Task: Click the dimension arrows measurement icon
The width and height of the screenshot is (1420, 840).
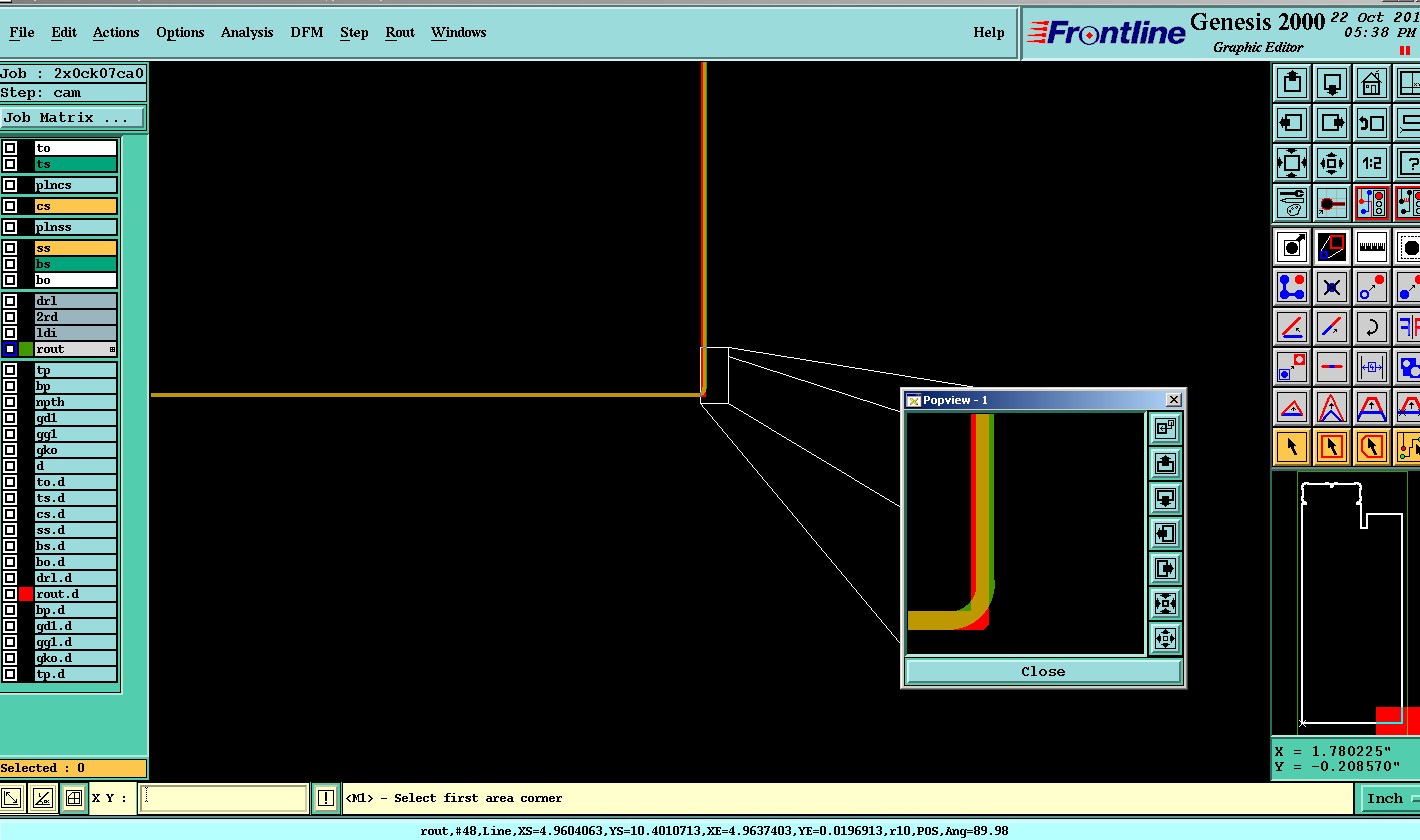Action: pyautogui.click(x=1372, y=367)
